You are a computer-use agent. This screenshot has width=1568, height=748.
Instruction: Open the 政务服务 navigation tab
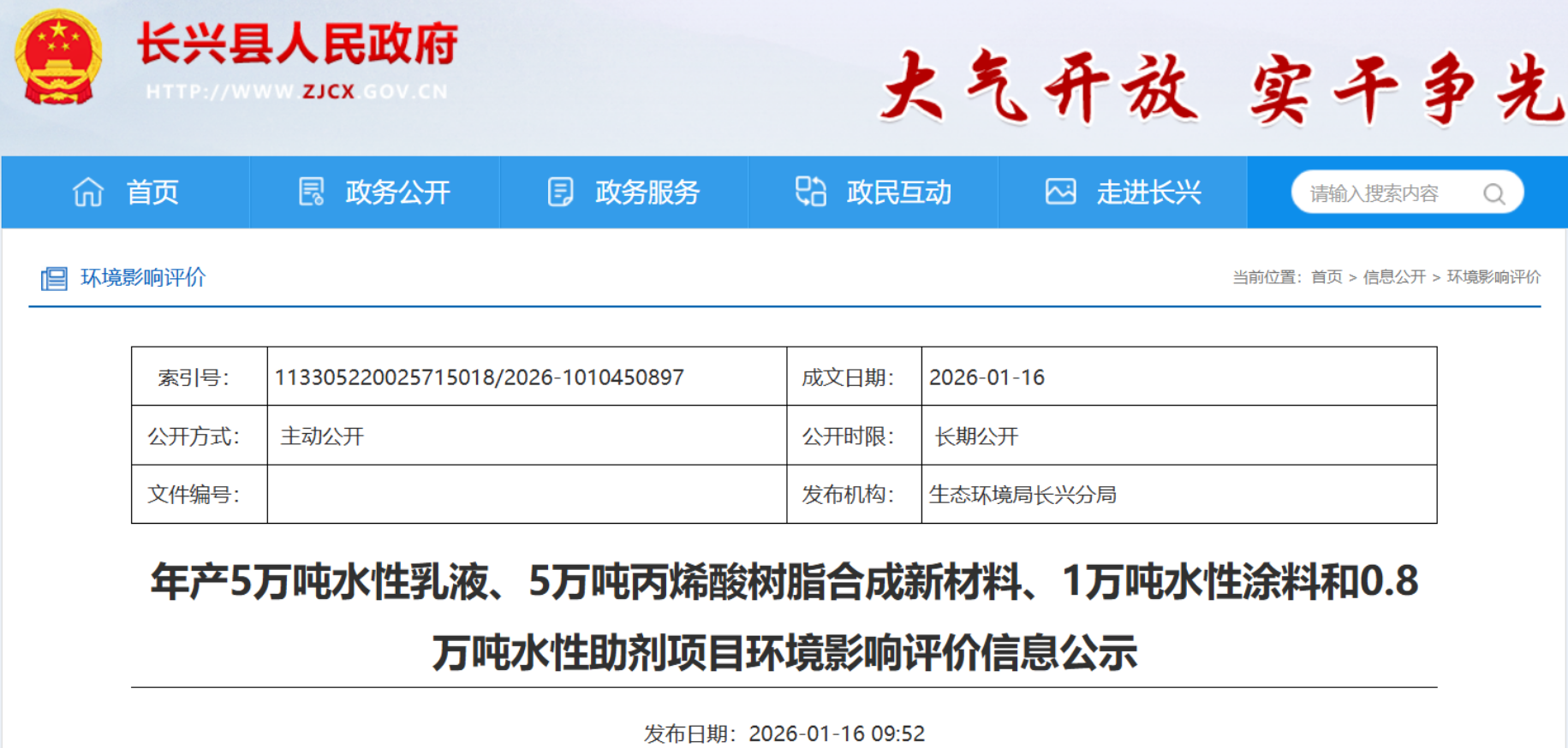[x=624, y=192]
